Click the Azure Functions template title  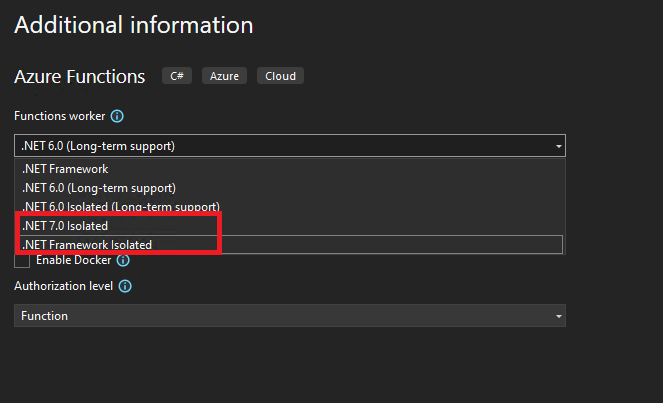[79, 77]
